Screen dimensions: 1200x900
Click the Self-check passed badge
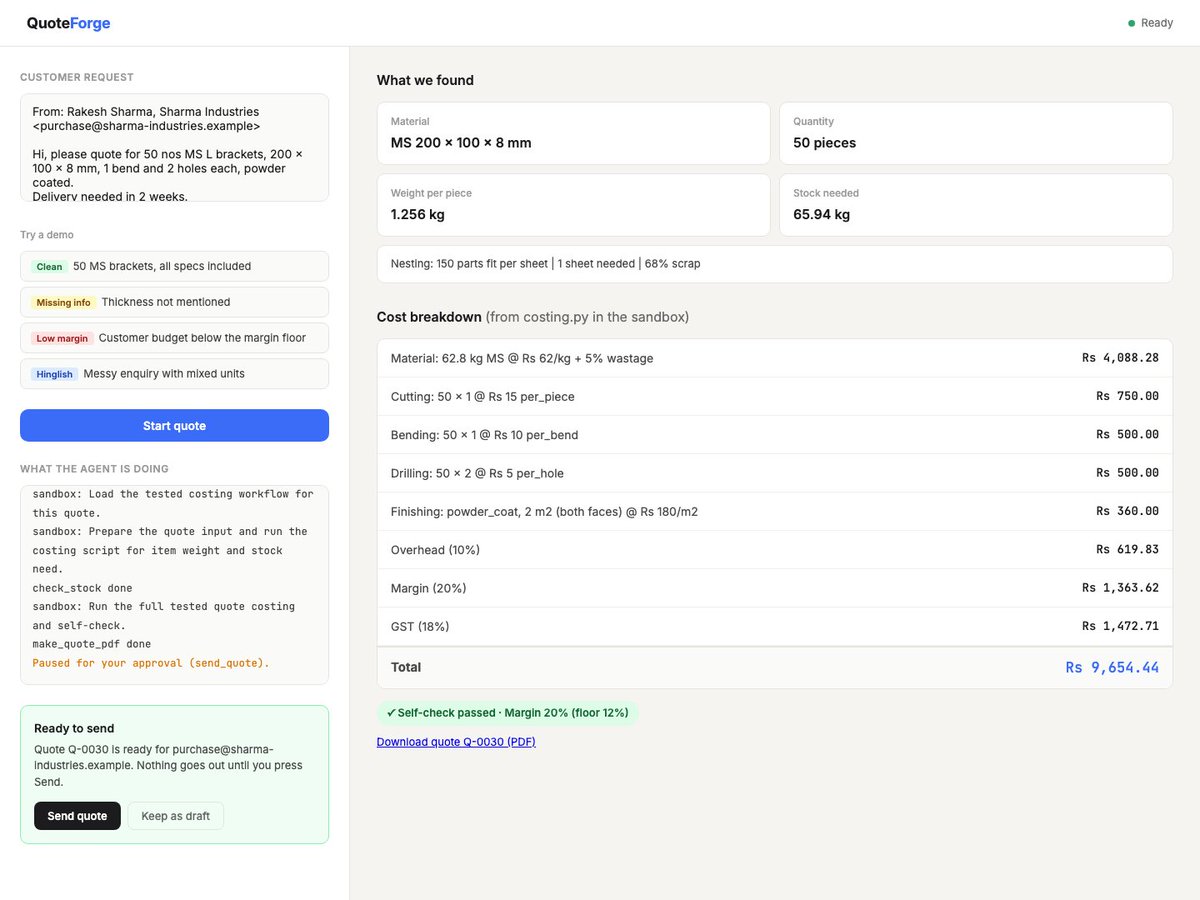pos(508,713)
